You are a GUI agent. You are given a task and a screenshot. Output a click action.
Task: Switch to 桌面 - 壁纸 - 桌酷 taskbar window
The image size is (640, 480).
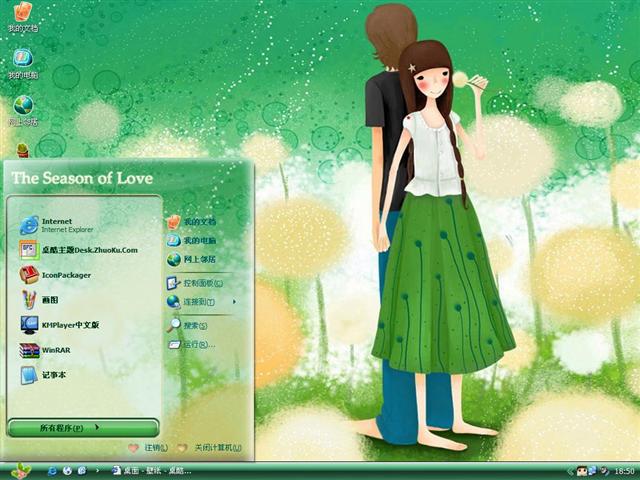152,471
